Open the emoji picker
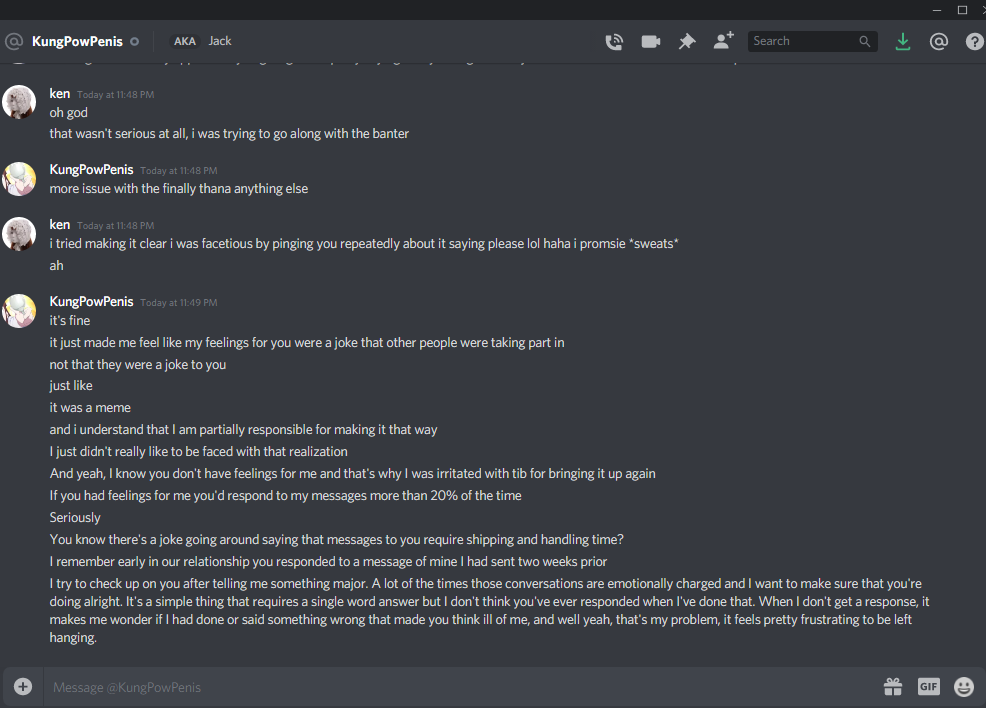This screenshot has width=986, height=708. [964, 687]
